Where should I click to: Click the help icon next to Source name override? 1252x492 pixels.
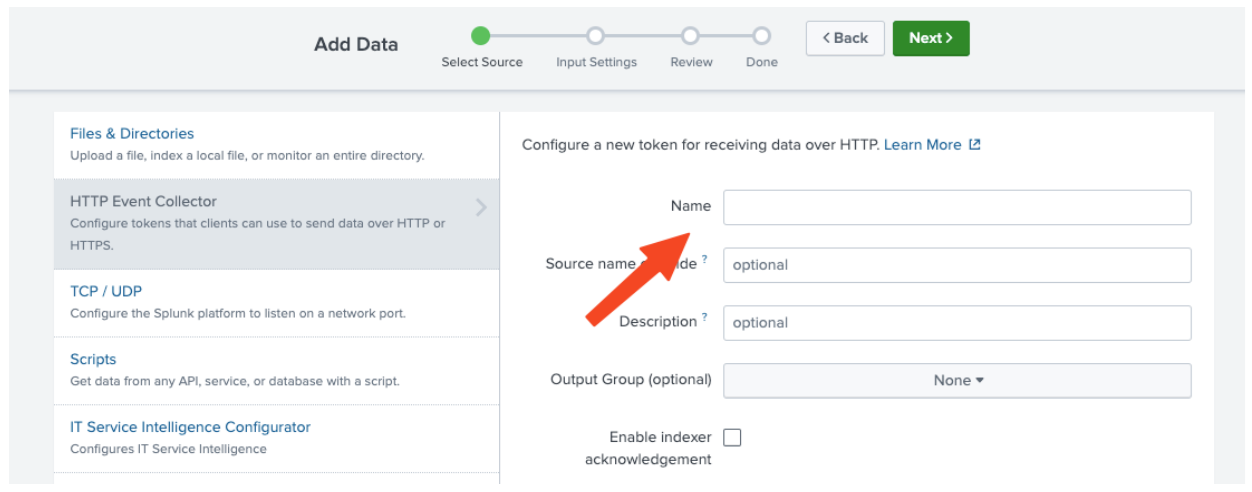[705, 260]
